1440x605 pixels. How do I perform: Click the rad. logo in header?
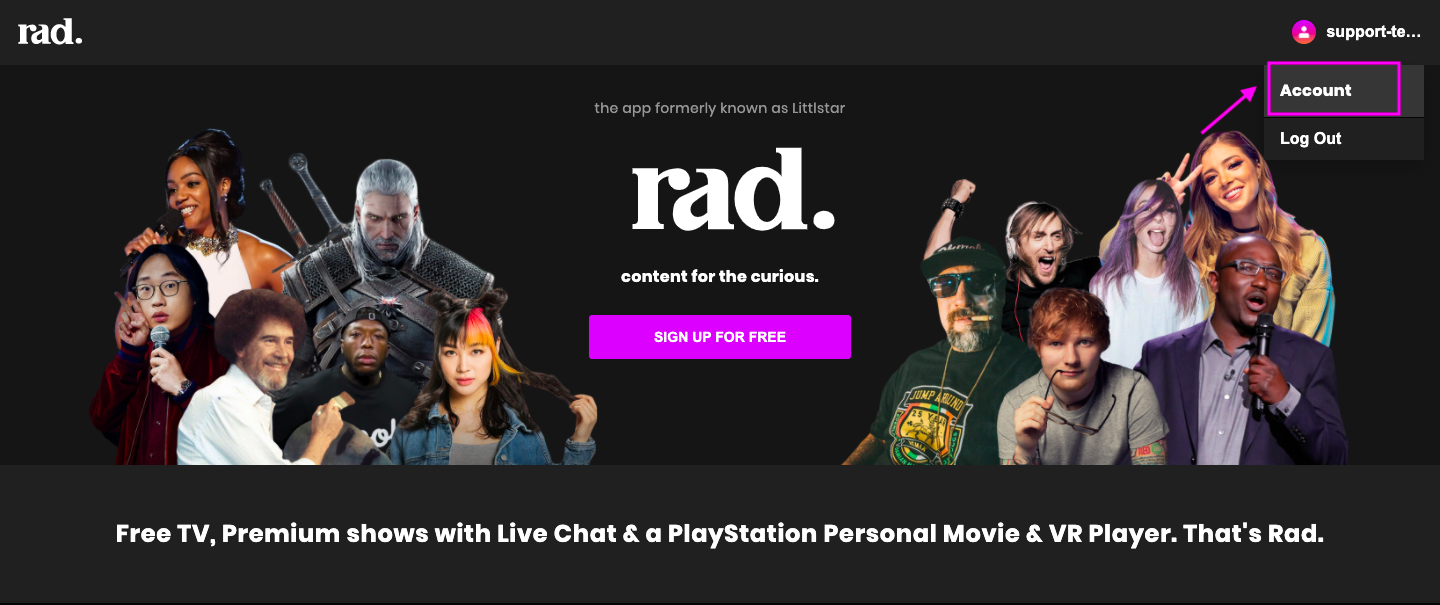pos(50,32)
